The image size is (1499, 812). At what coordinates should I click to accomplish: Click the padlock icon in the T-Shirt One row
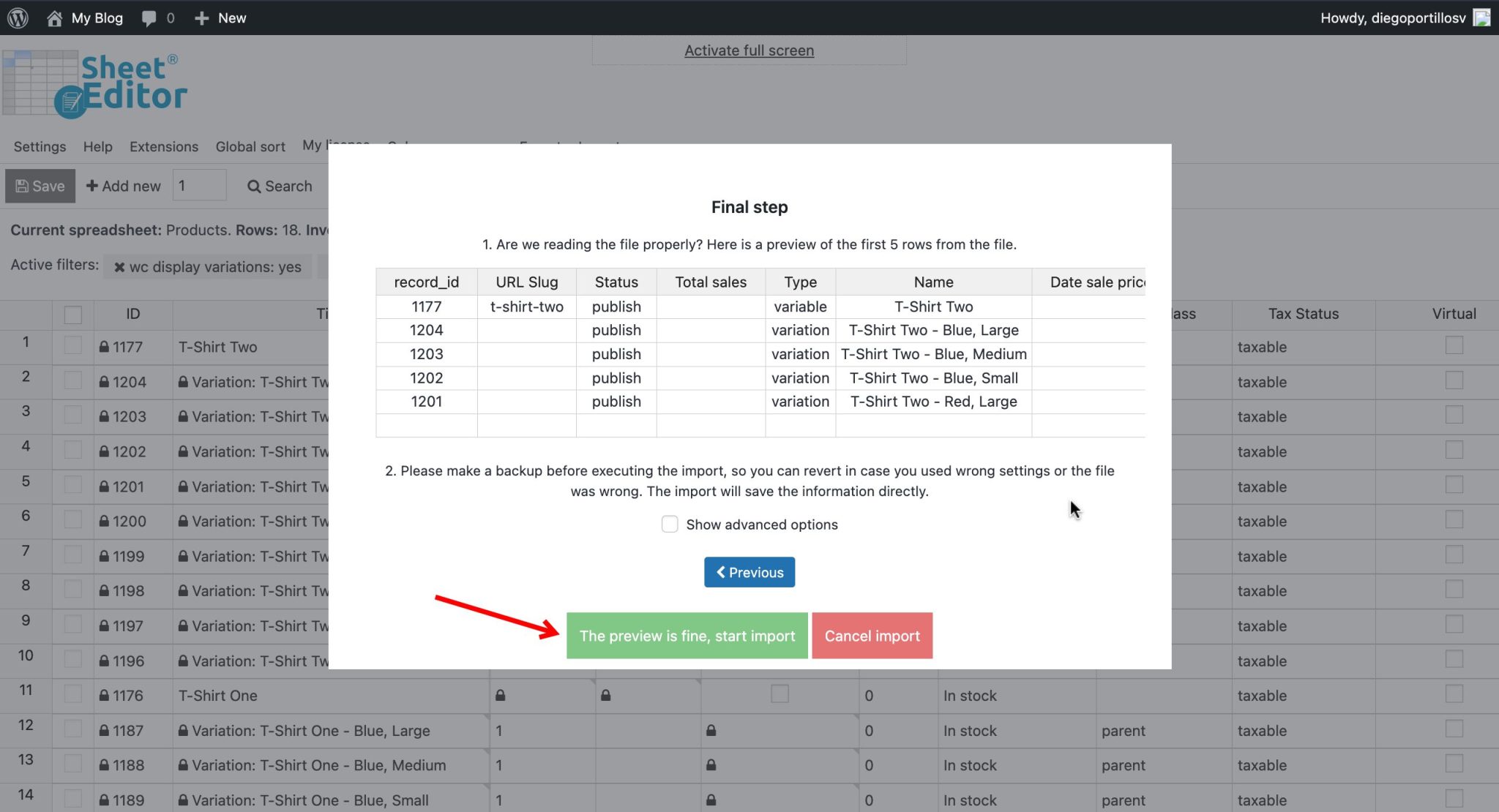[501, 695]
